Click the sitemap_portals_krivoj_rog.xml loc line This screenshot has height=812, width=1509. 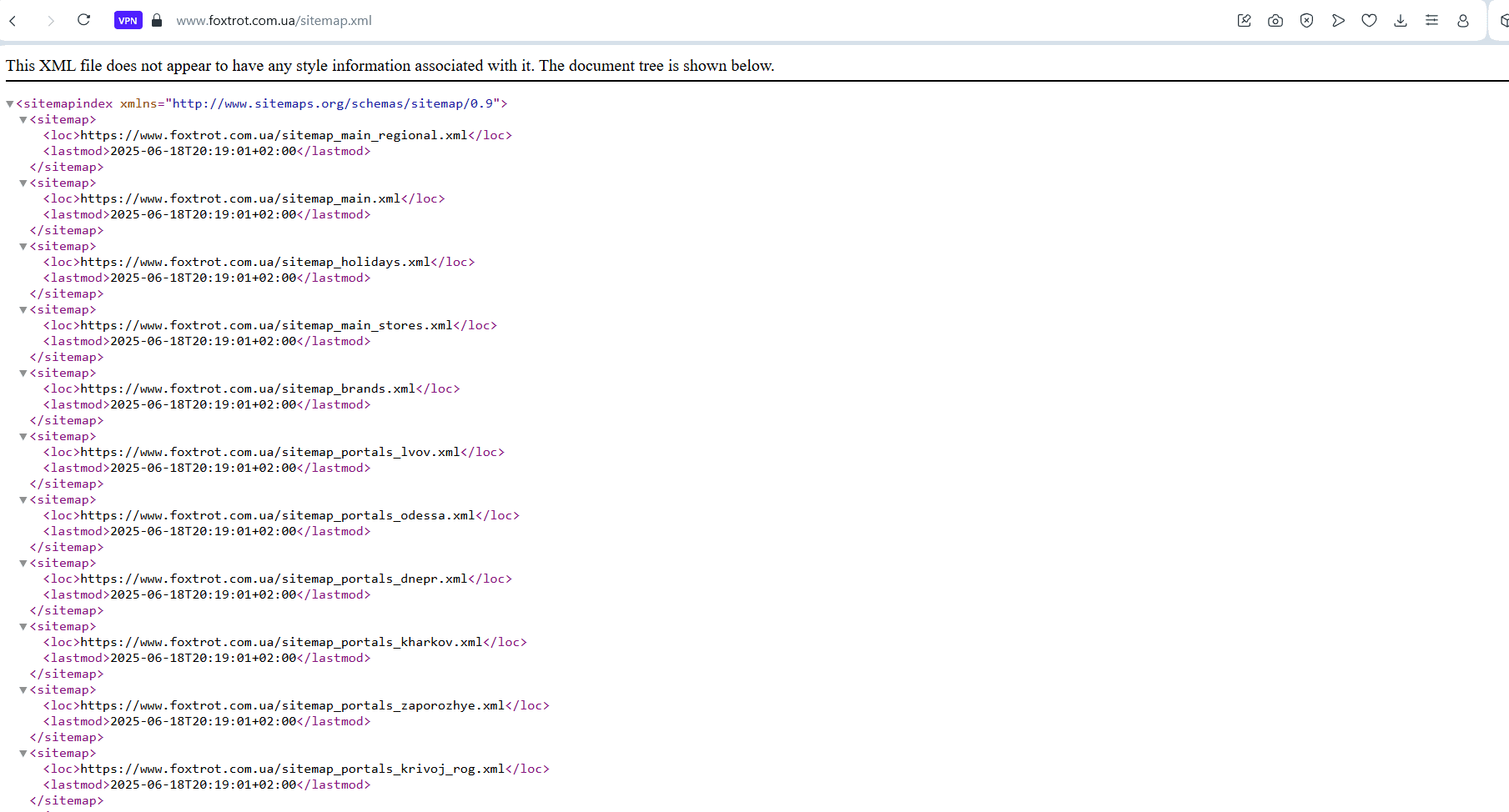[297, 769]
